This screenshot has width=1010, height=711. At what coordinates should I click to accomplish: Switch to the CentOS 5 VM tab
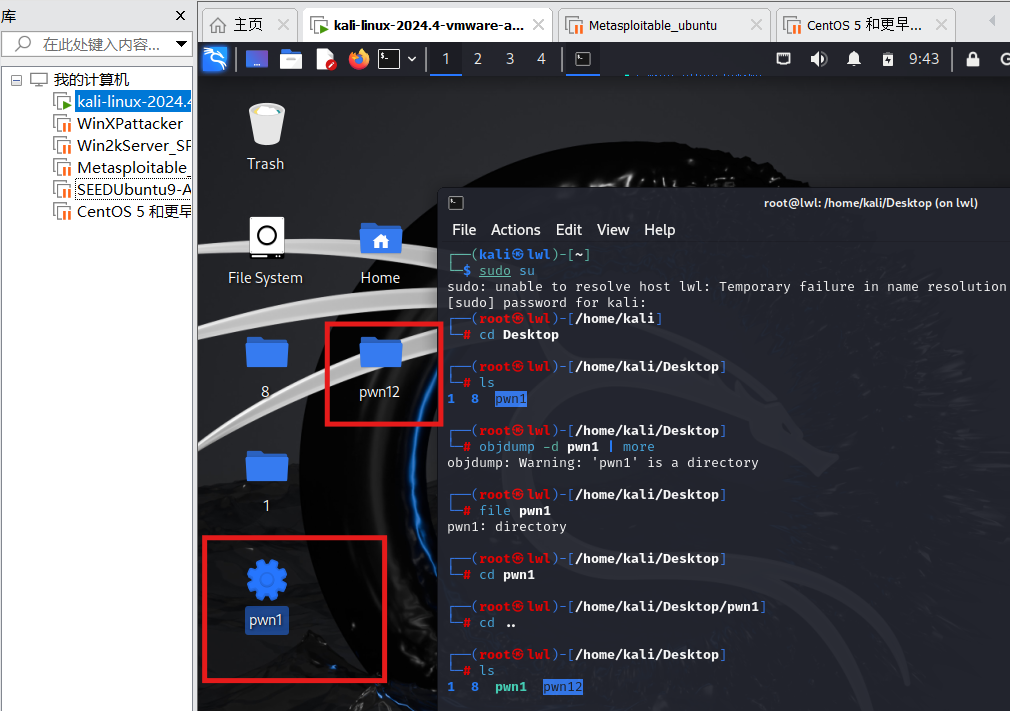pos(864,25)
